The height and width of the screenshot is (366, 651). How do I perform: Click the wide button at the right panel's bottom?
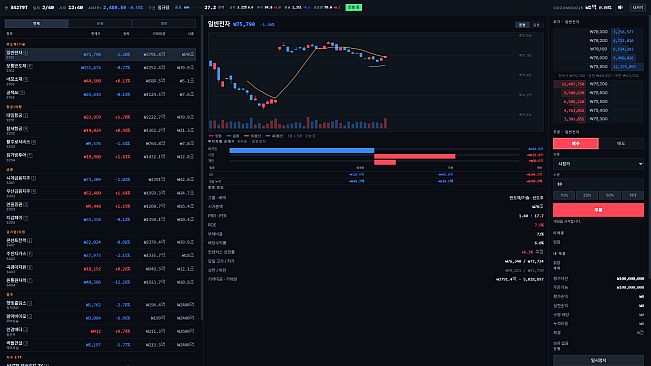coord(598,360)
